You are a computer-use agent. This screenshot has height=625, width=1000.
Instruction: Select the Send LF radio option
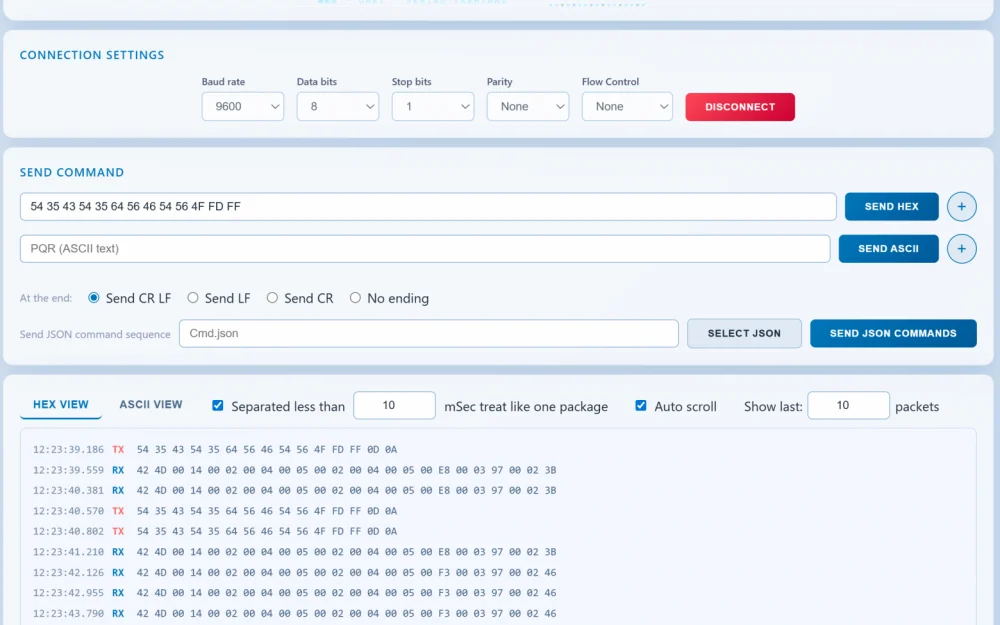[193, 298]
